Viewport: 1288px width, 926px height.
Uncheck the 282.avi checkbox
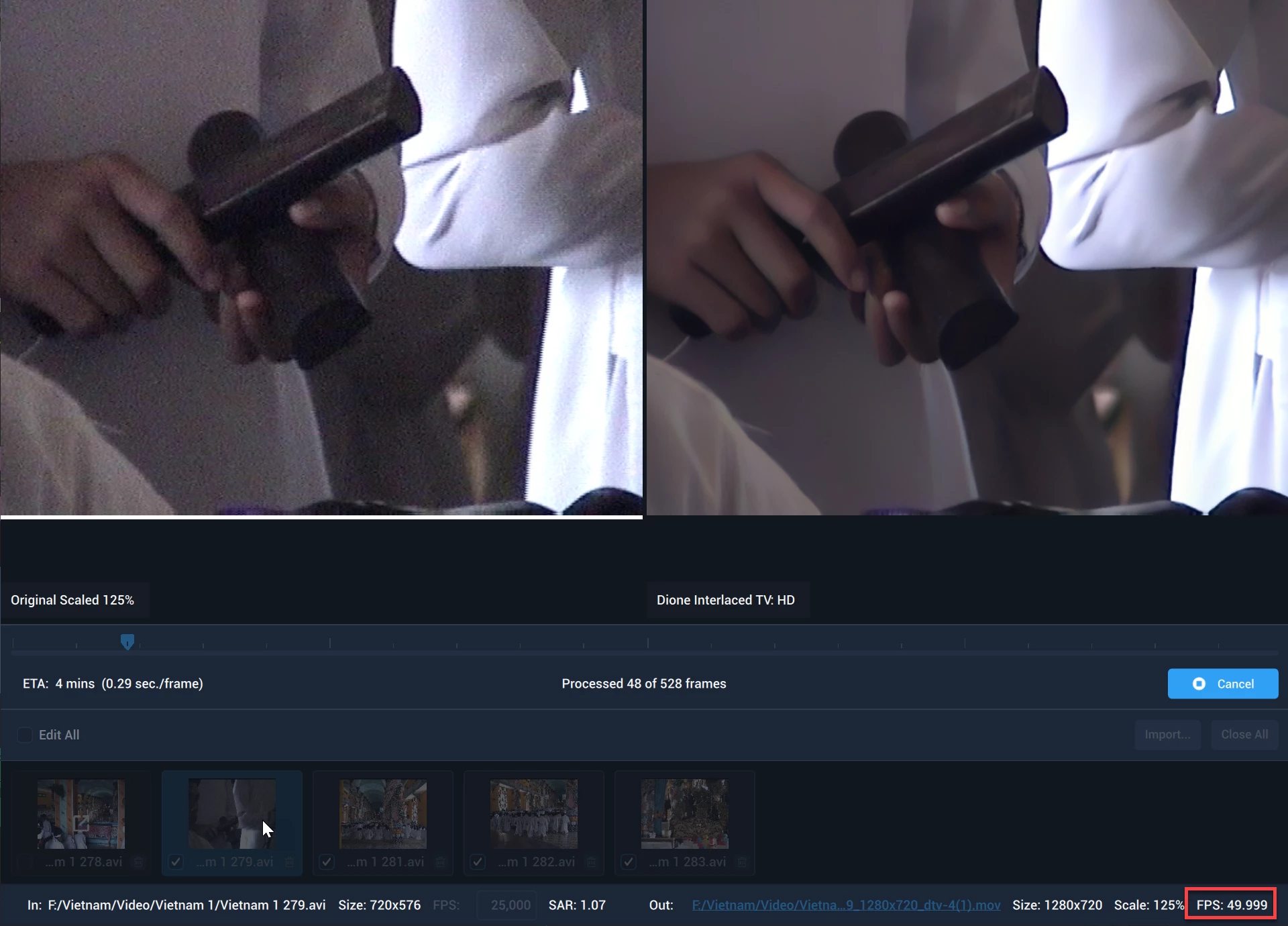(x=478, y=862)
